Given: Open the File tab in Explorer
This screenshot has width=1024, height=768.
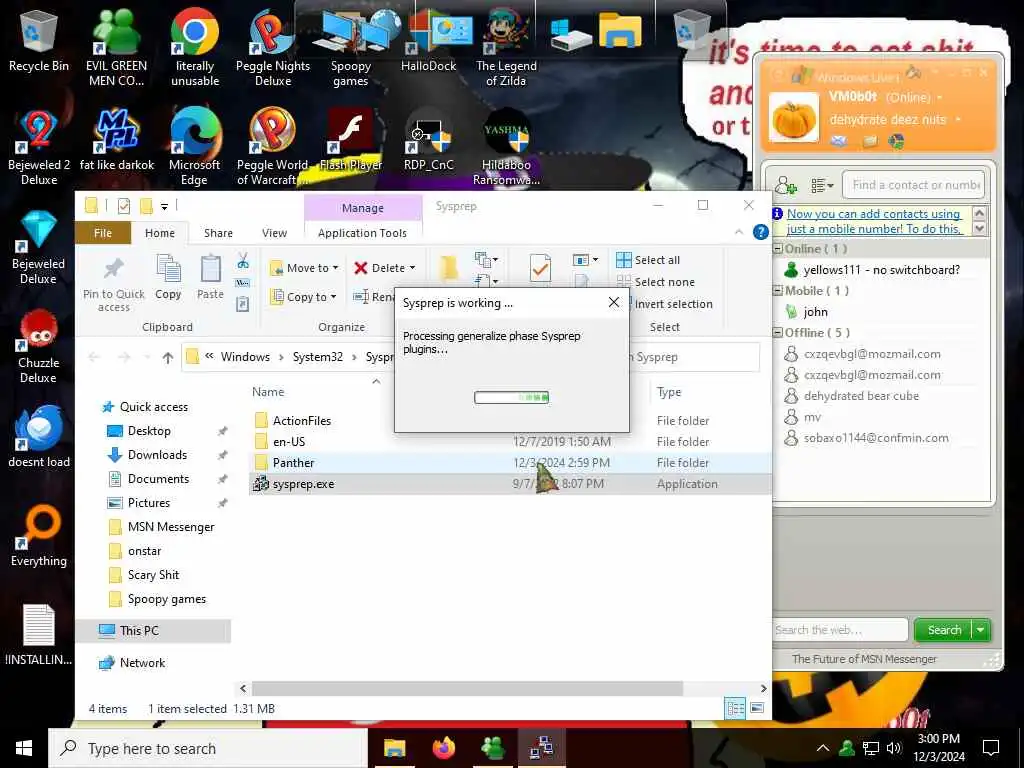Looking at the screenshot, I should (x=103, y=232).
